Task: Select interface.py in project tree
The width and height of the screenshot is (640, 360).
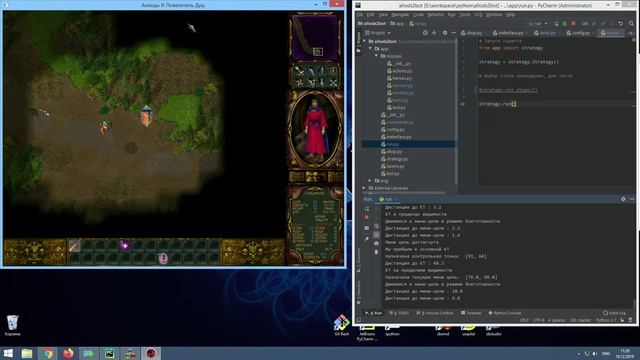Action: 396,137
